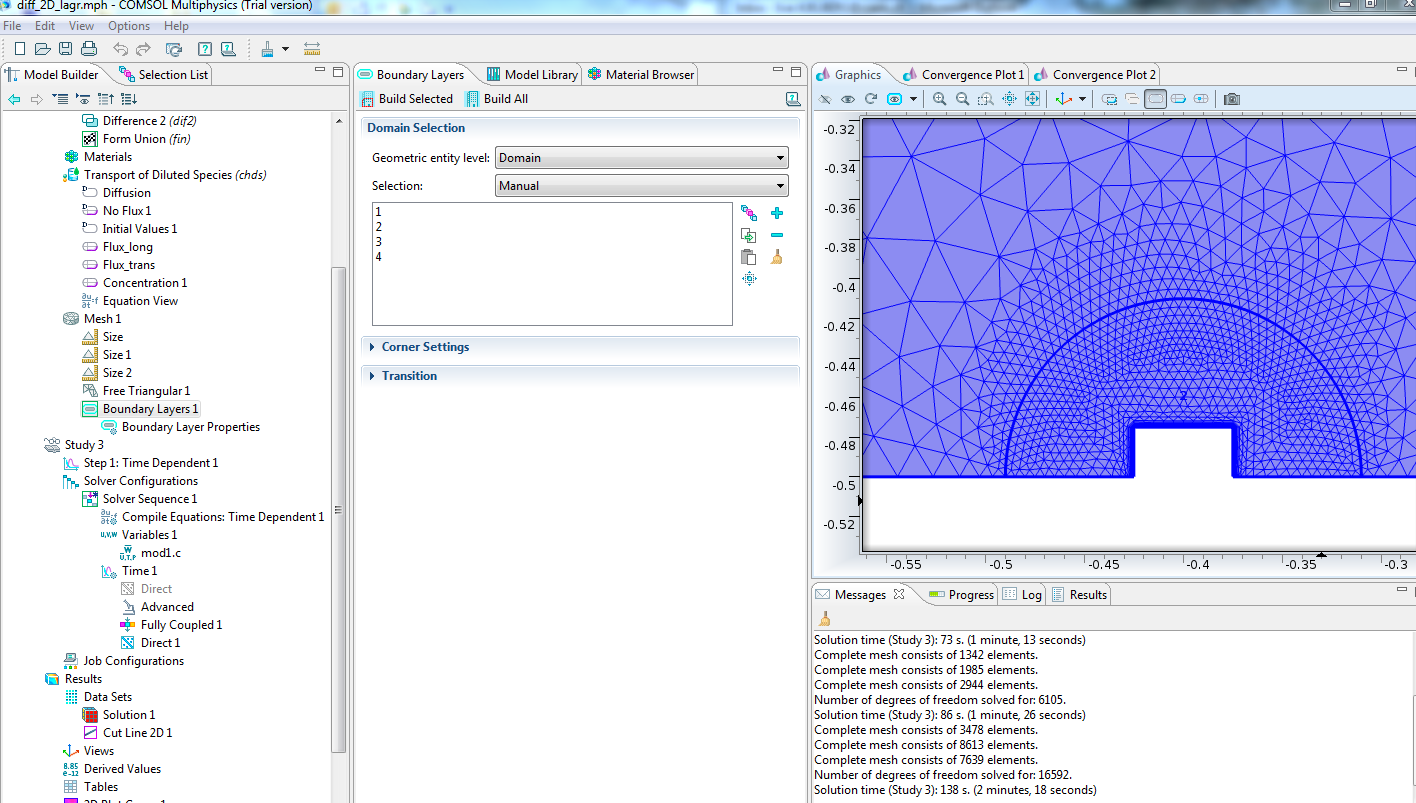Image resolution: width=1416 pixels, height=803 pixels.
Task: Toggle the hide-selected crossed-eye icon in Graphics
Action: [x=825, y=99]
